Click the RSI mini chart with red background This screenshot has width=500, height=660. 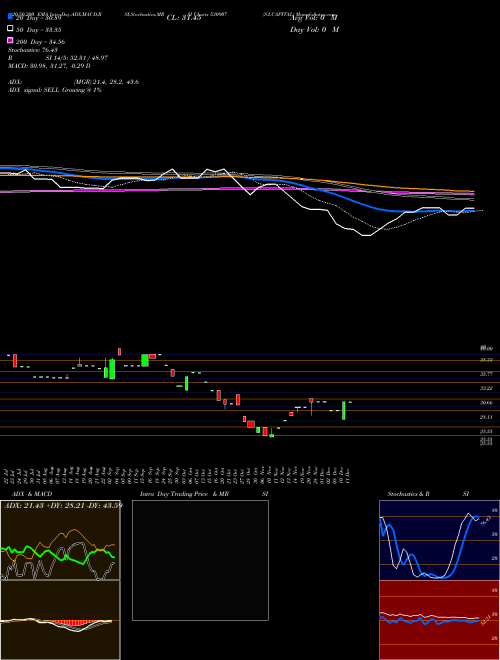point(439,620)
